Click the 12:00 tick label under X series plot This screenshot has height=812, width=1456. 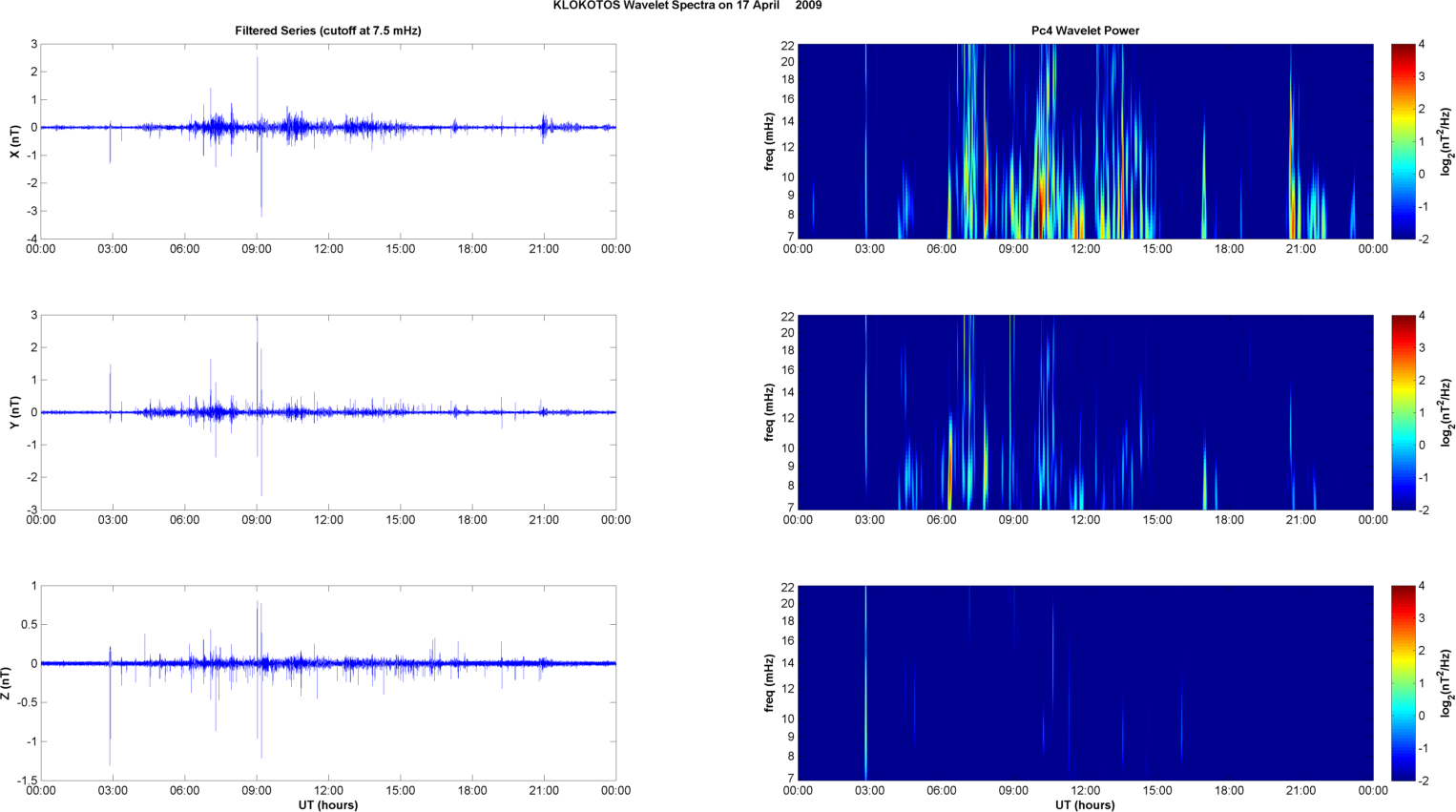coord(328,249)
